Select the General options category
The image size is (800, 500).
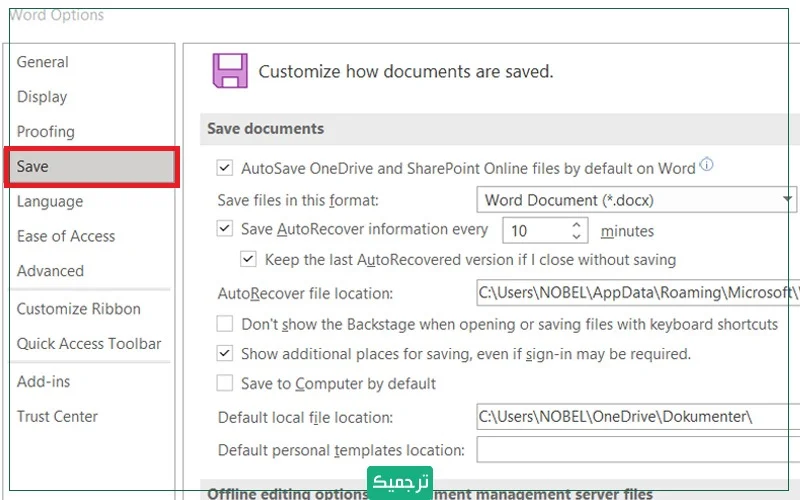[43, 62]
